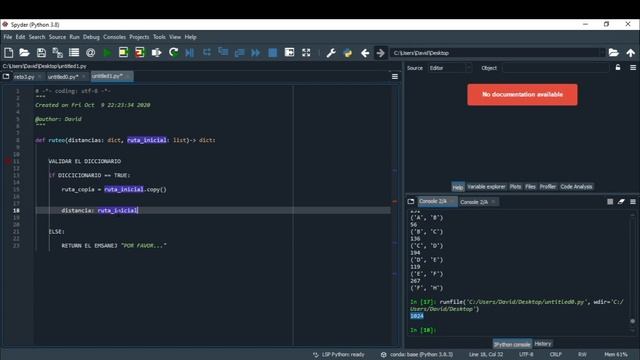Image resolution: width=640 pixels, height=360 pixels.
Task: Open the Run menu
Action: point(74,37)
